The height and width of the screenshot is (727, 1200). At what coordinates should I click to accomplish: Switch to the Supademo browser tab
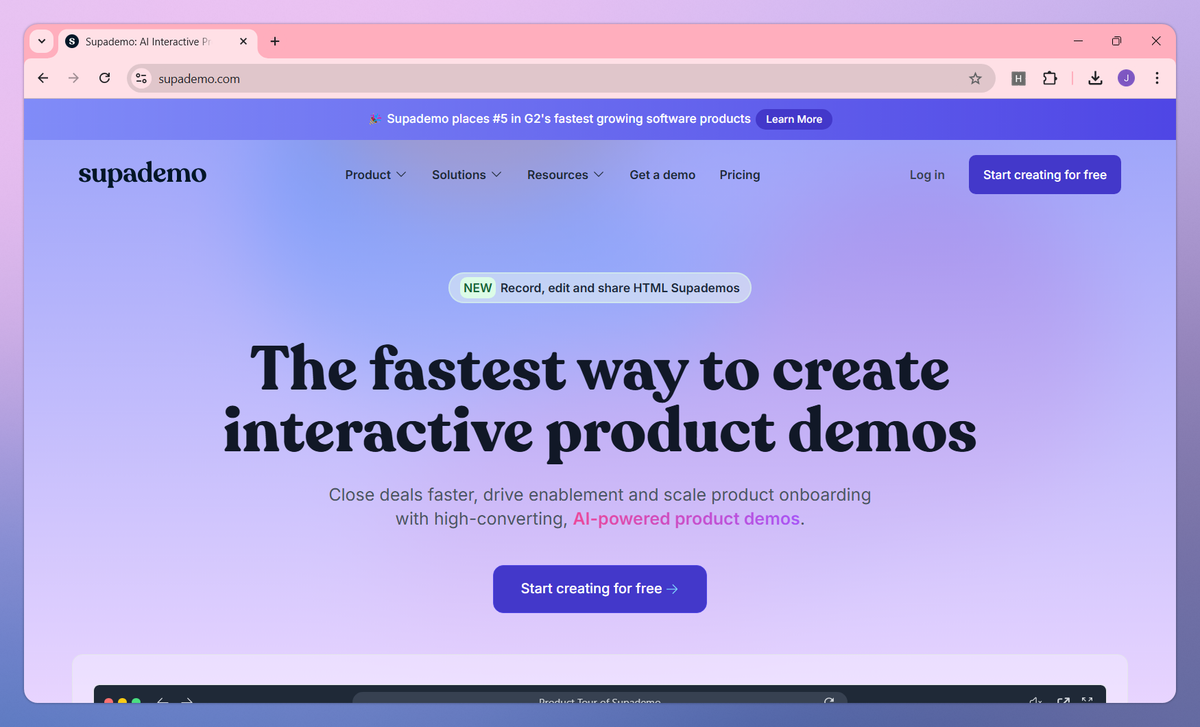(x=156, y=41)
